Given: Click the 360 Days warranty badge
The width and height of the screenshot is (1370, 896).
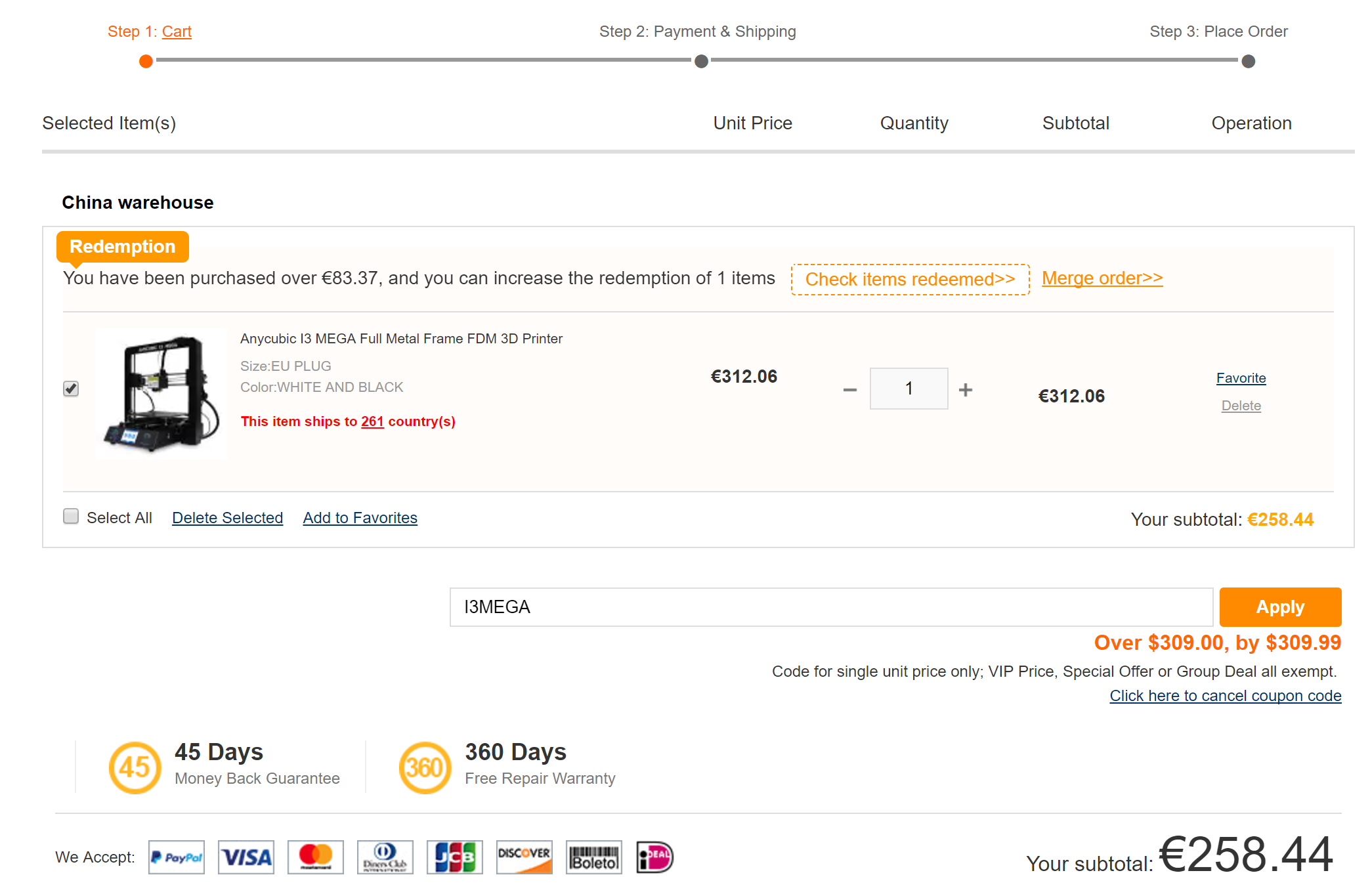Looking at the screenshot, I should [425, 767].
